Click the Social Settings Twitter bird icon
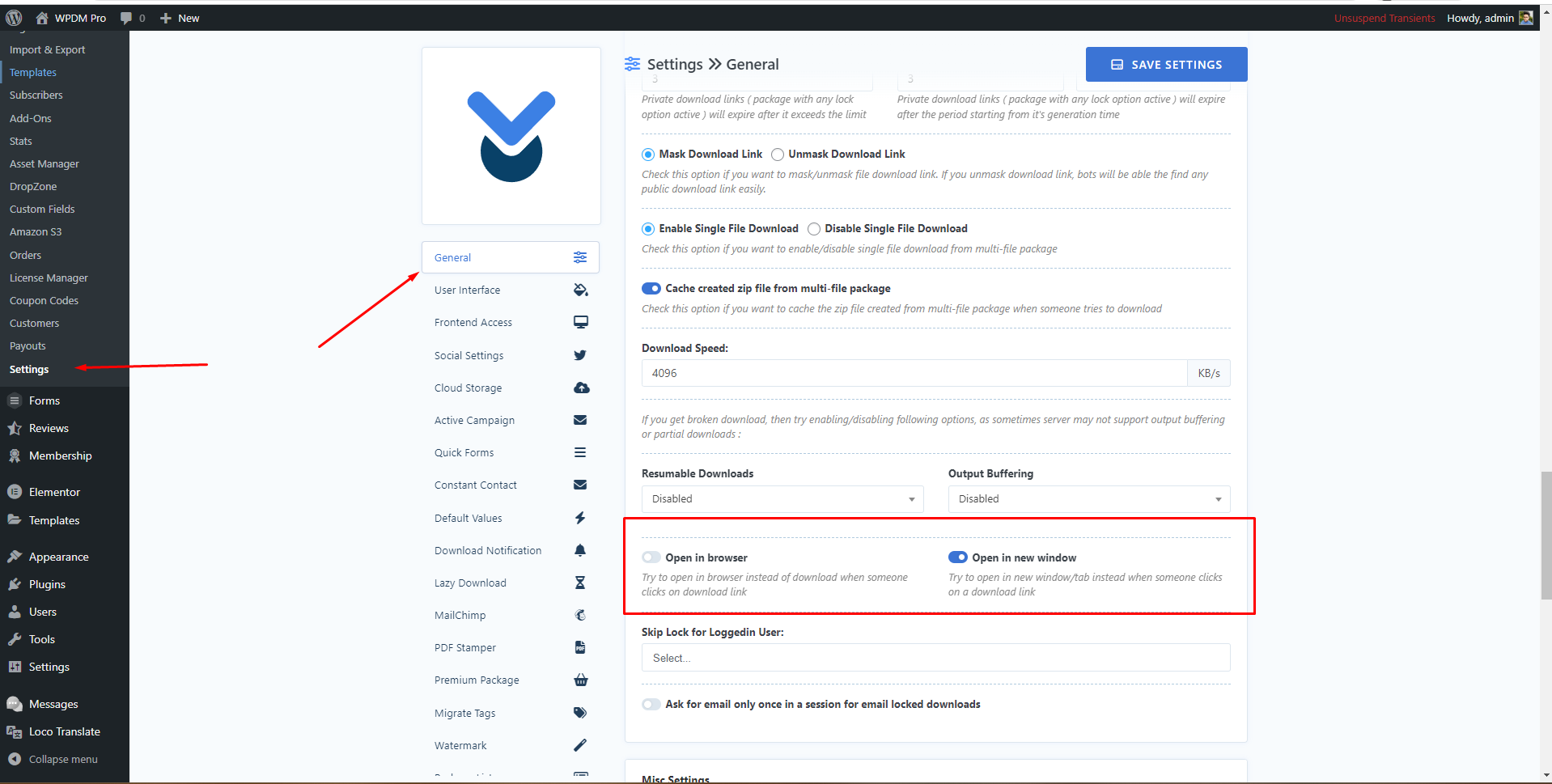1552x784 pixels. (x=580, y=355)
